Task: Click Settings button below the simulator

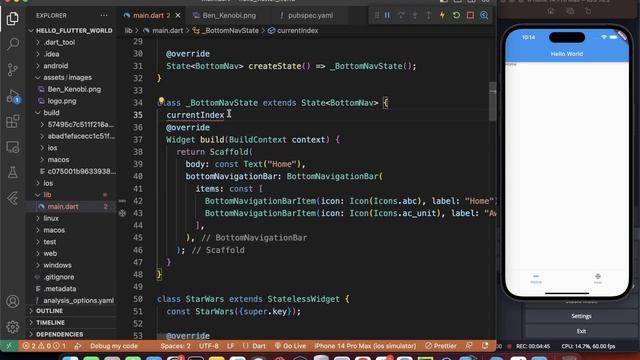Action: pos(581,316)
